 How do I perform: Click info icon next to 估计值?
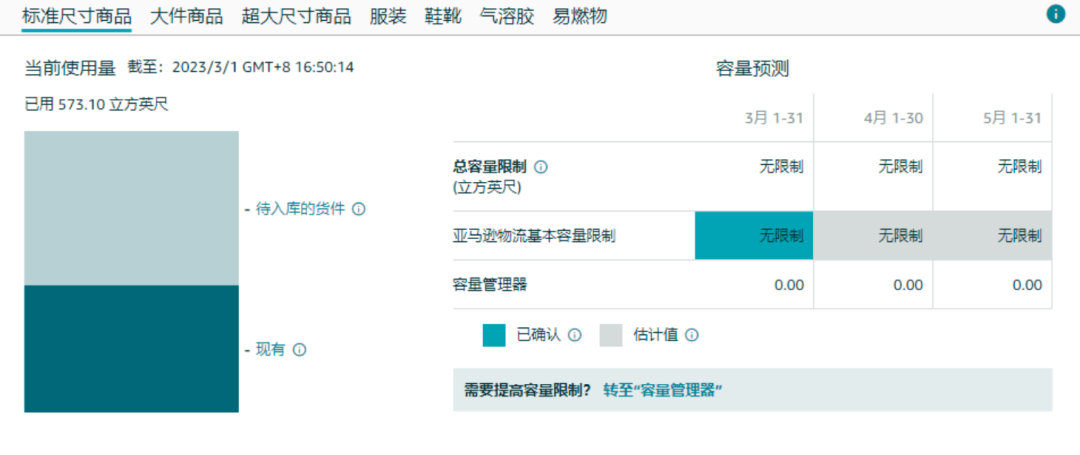click(x=691, y=335)
